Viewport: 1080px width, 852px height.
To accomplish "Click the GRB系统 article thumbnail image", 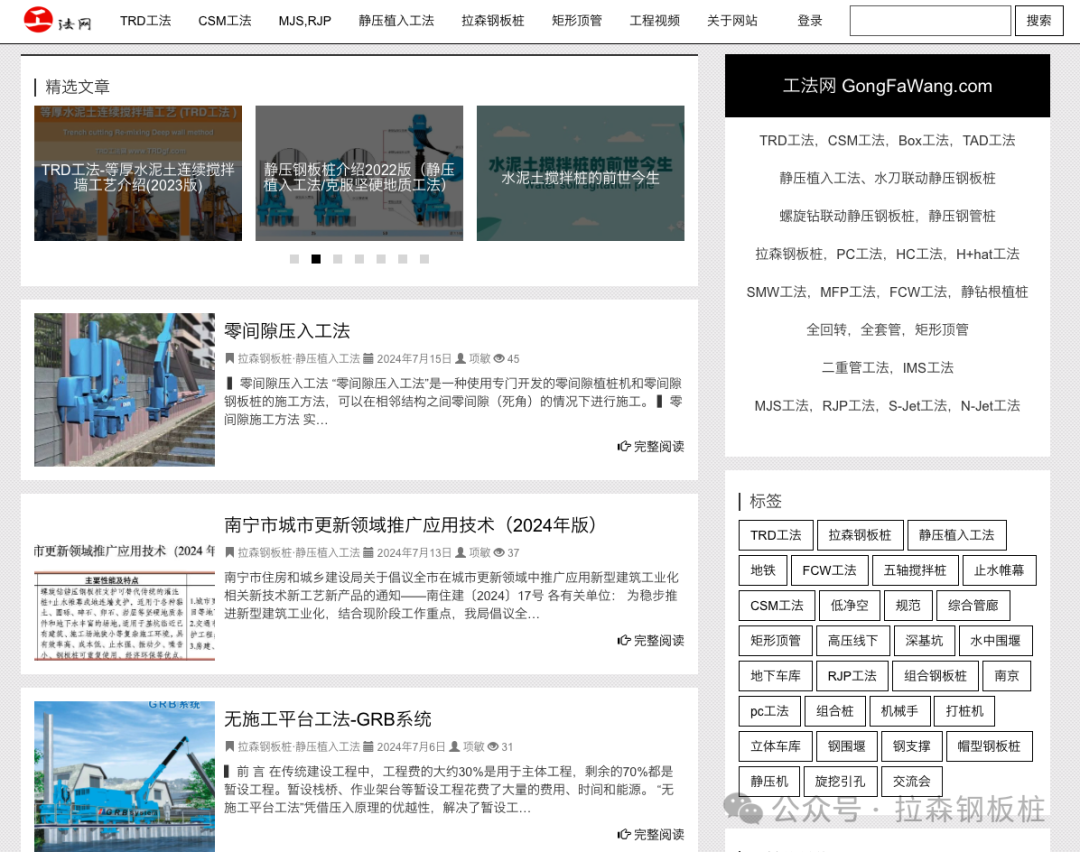I will click(x=125, y=777).
